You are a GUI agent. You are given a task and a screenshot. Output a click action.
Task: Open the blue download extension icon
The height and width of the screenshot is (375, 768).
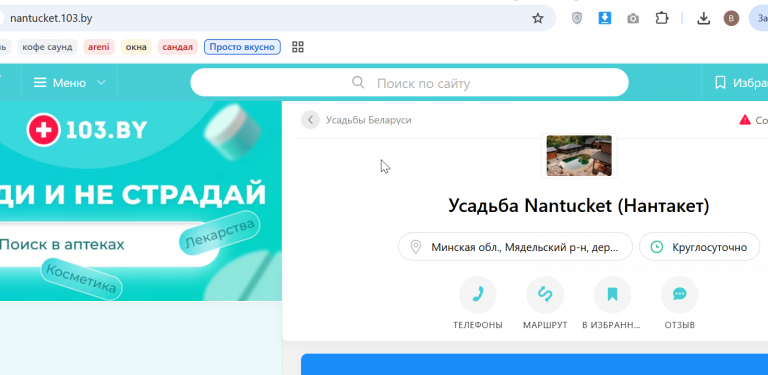pos(605,19)
